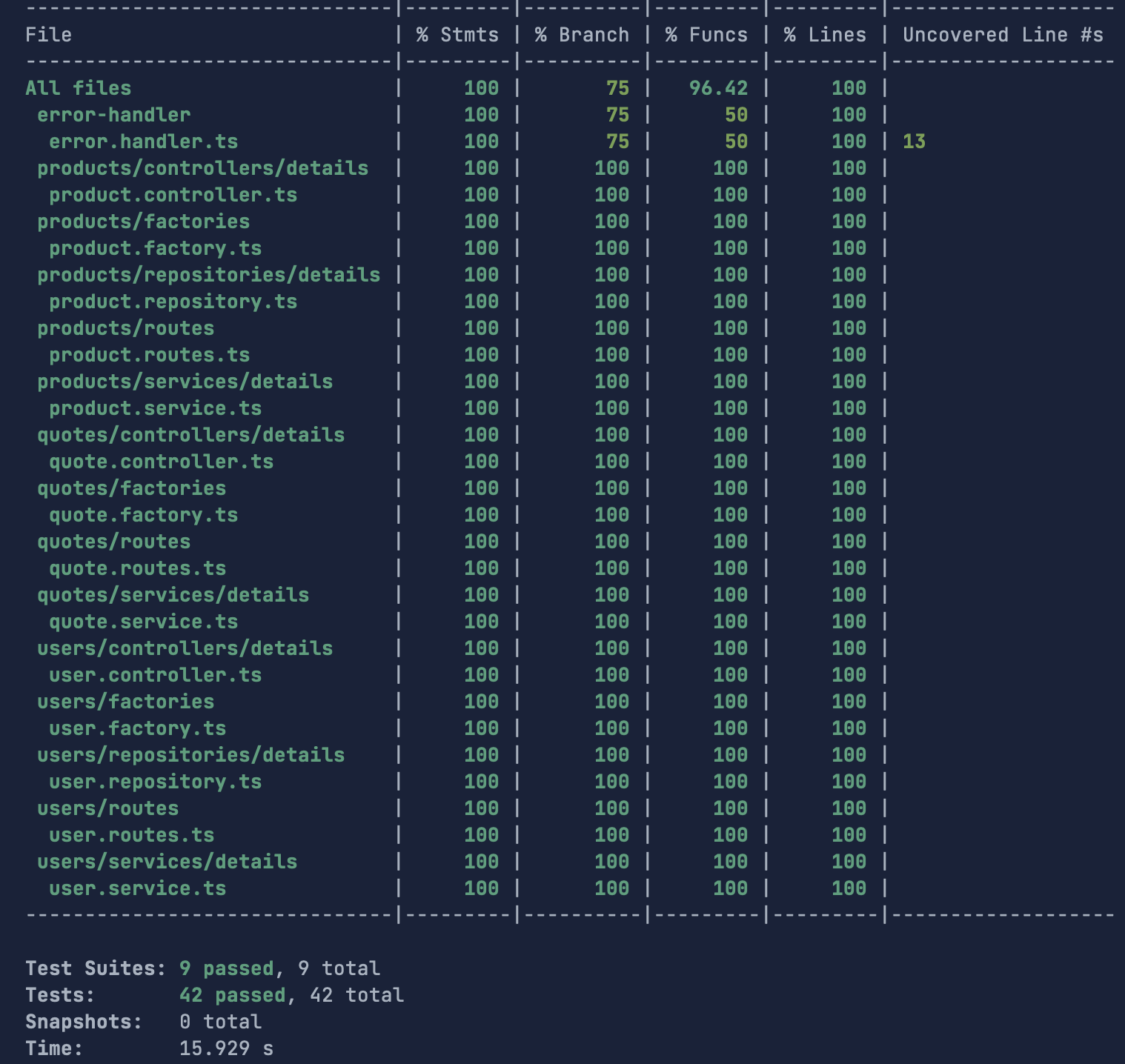Select the 'All files' row label
This screenshot has width=1125, height=1064.
tap(78, 88)
